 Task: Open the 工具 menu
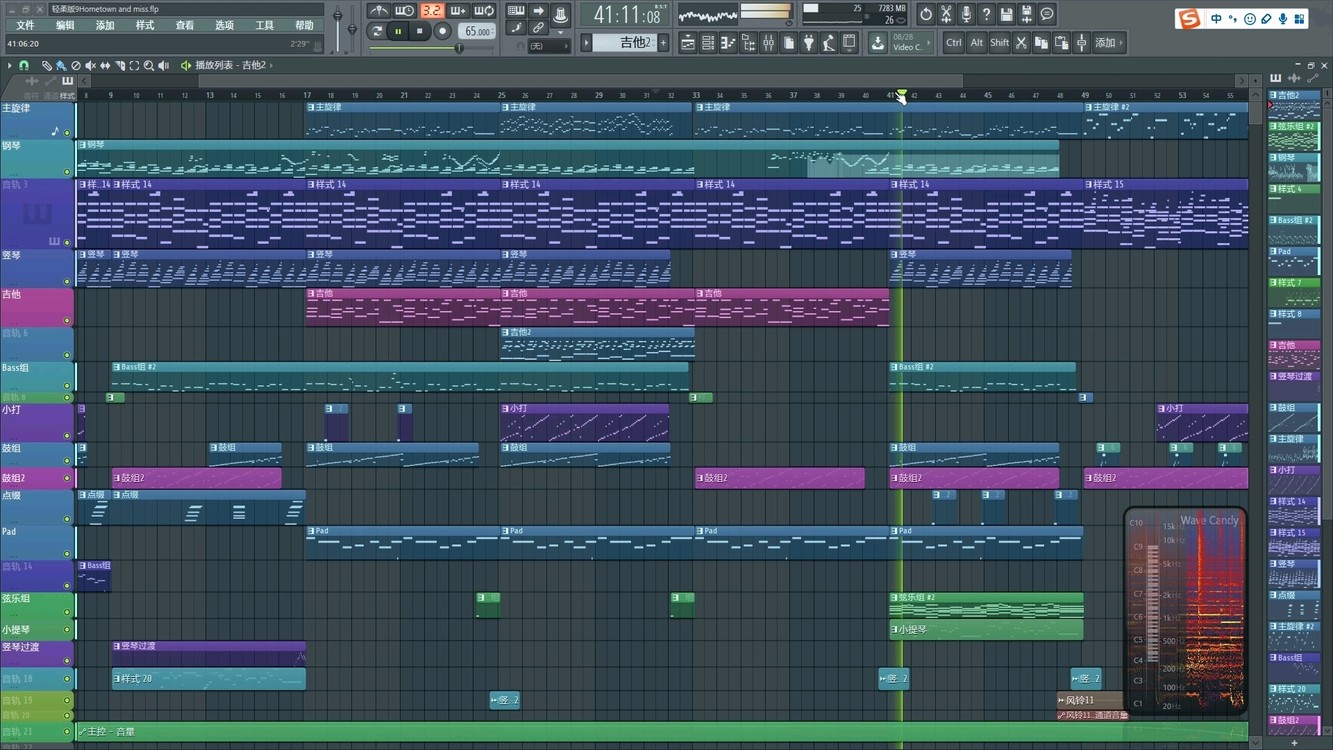tap(264, 25)
